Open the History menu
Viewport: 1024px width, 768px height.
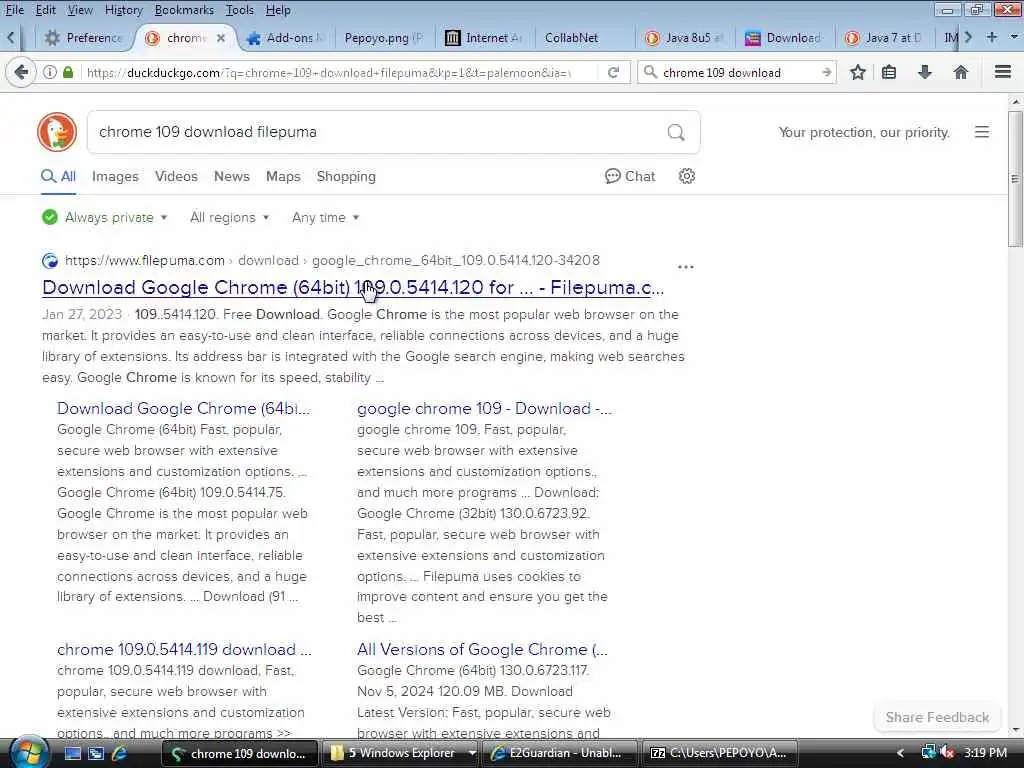123,10
